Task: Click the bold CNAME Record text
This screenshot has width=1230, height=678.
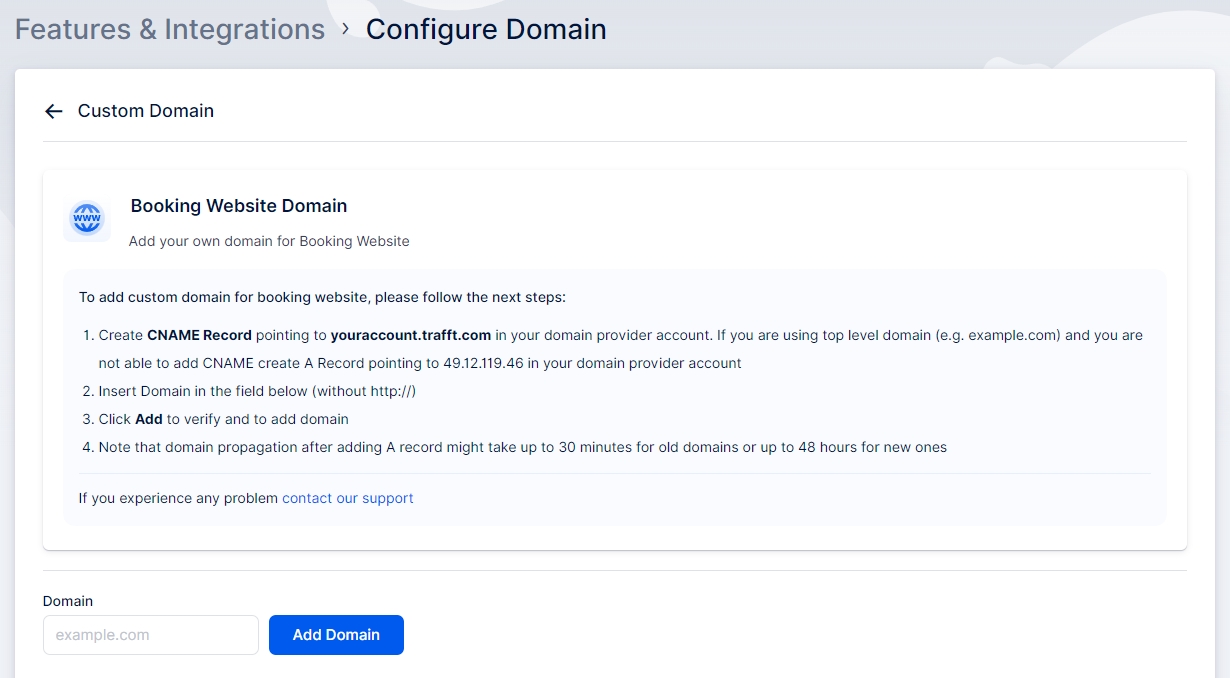Action: pos(199,335)
